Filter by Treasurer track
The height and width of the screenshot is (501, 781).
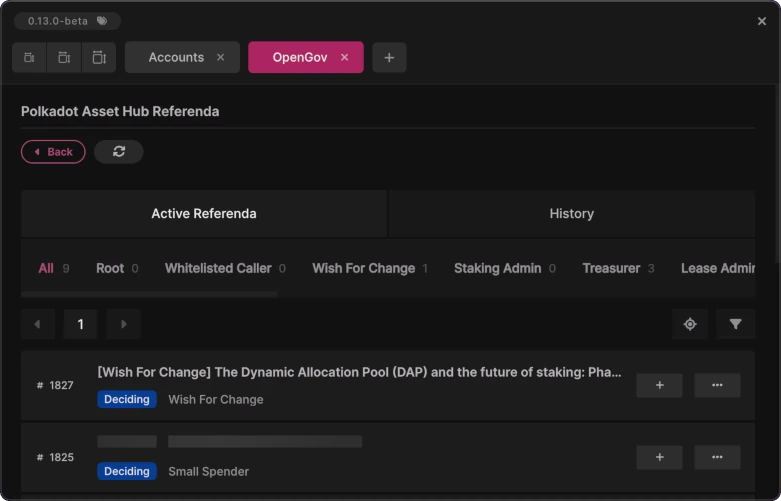coord(611,268)
